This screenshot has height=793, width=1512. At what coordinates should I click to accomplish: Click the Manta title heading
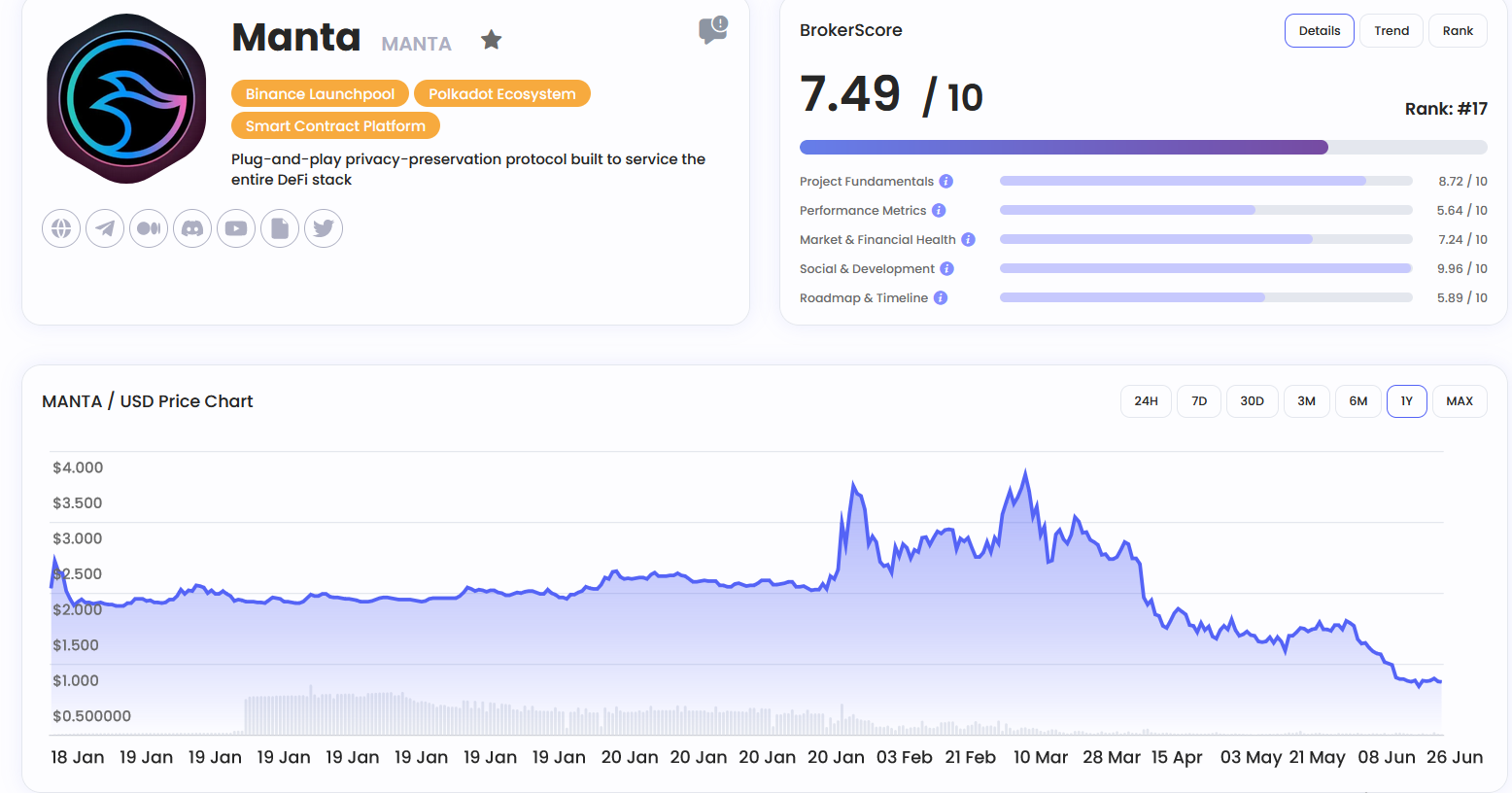point(296,38)
